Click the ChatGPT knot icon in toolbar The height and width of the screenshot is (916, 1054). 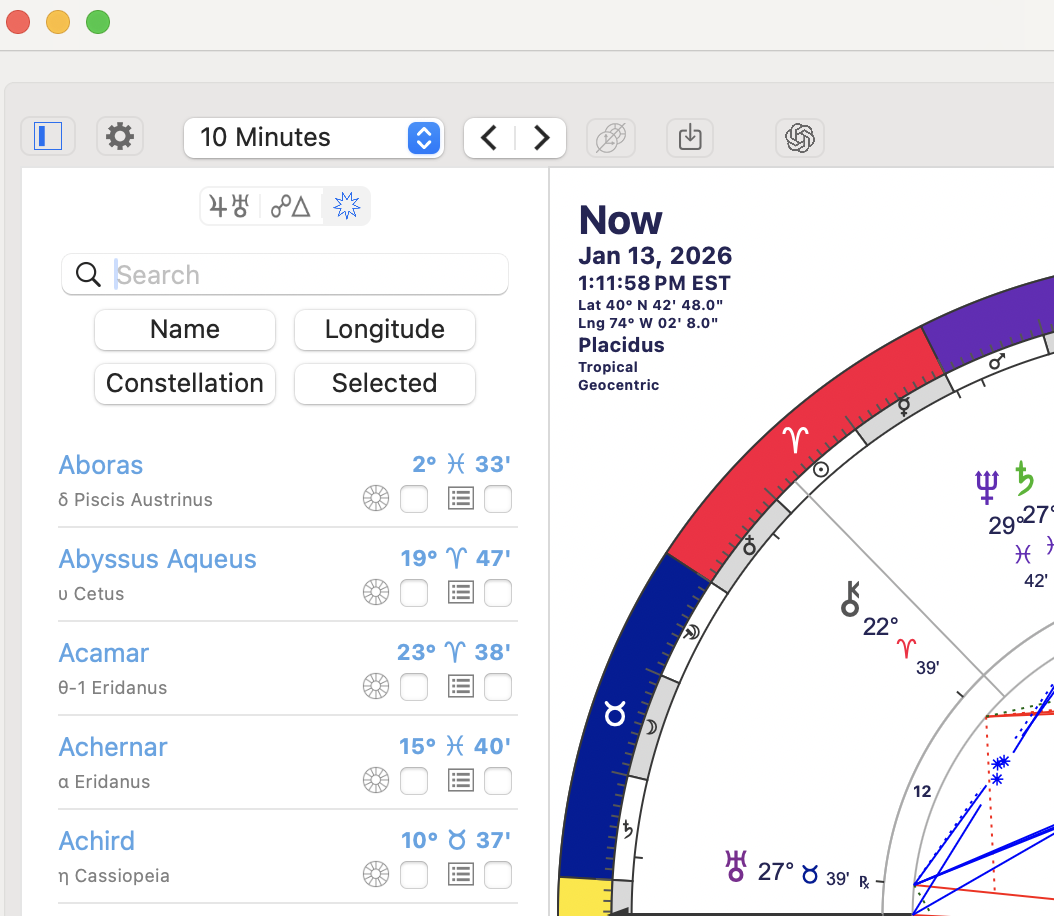click(800, 137)
